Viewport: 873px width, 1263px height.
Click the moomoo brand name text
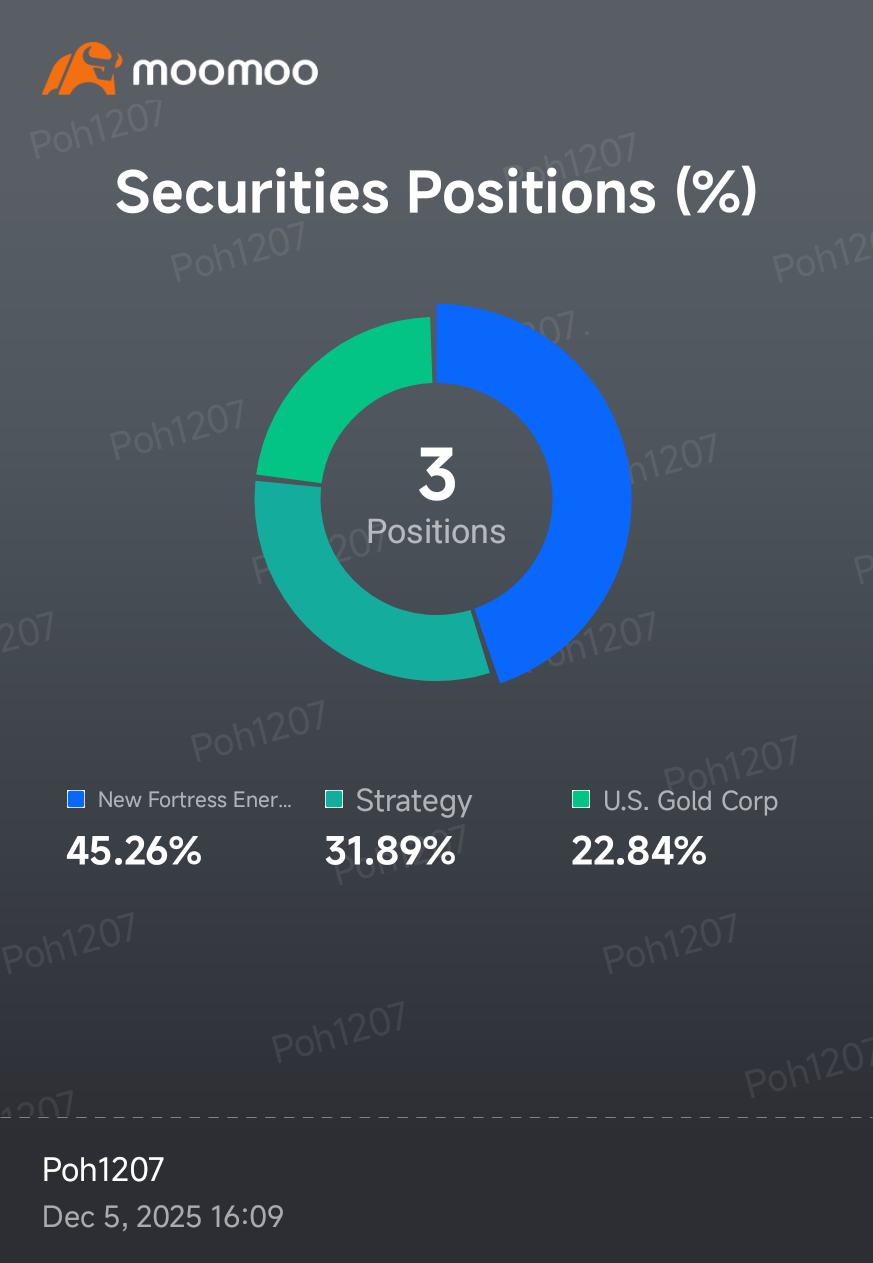point(225,71)
